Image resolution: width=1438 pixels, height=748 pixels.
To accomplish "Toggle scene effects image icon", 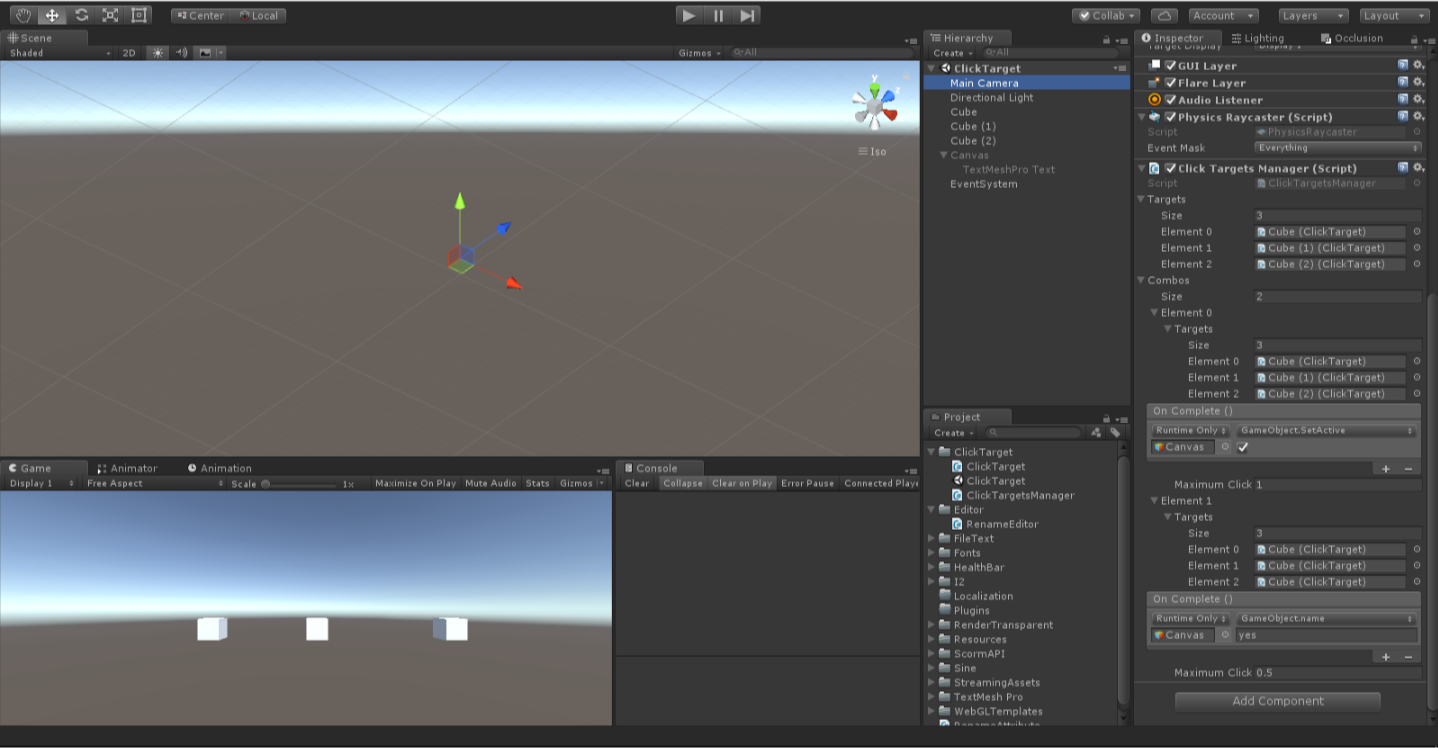I will pos(205,53).
